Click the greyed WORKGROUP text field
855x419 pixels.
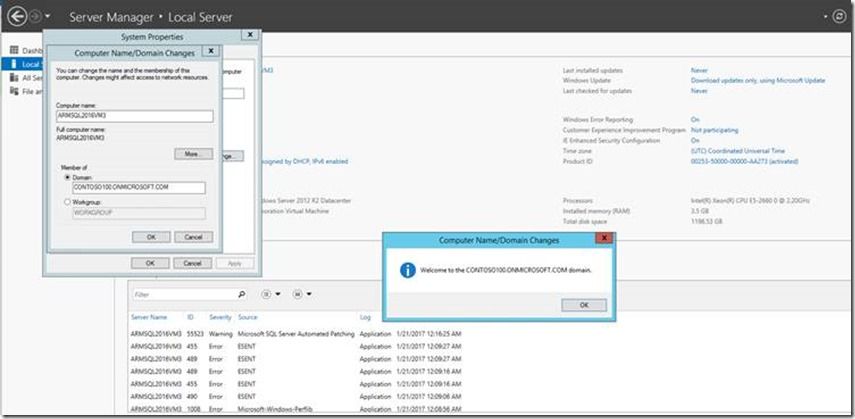tap(139, 213)
